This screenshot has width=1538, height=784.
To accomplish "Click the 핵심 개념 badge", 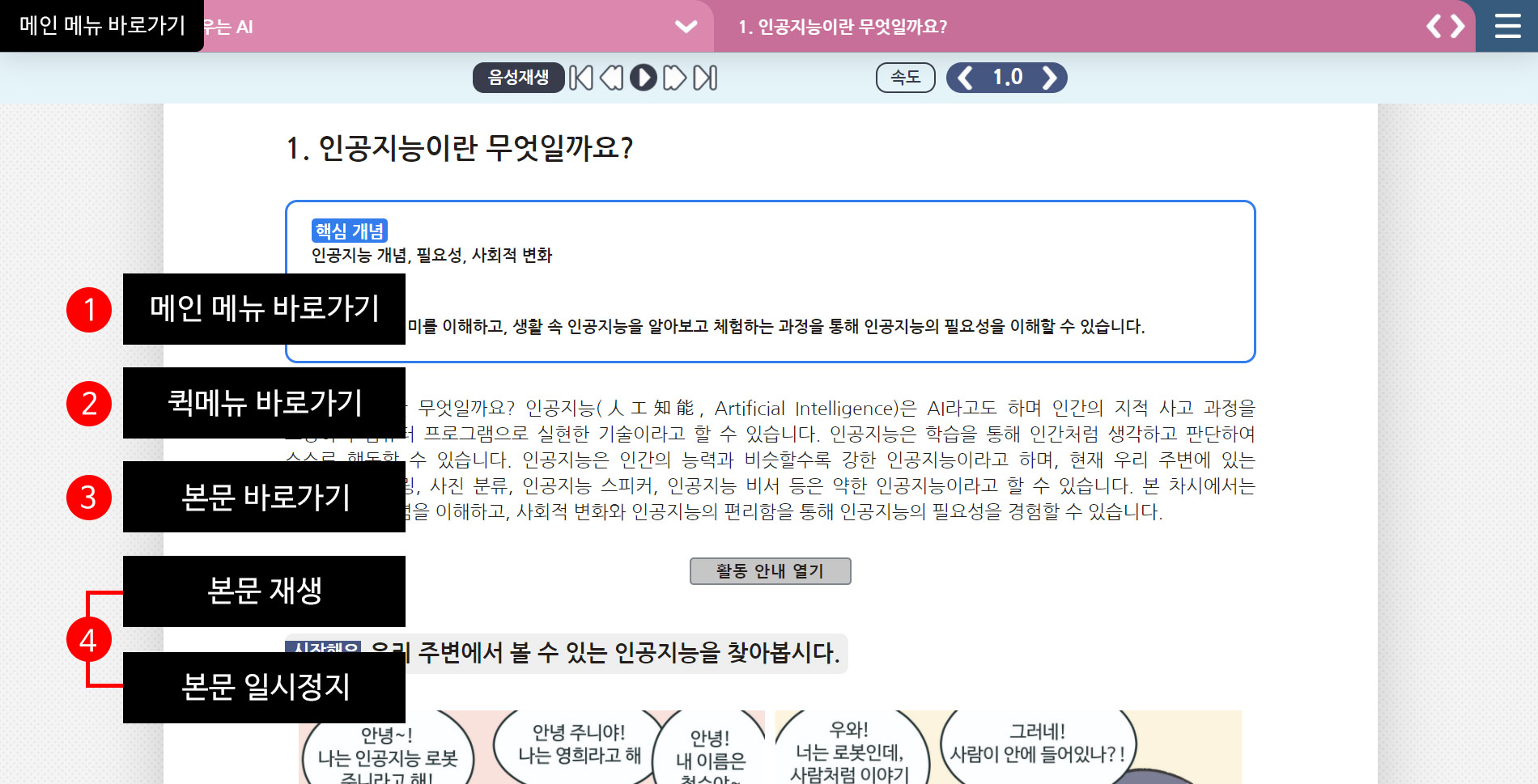I will click(x=350, y=231).
